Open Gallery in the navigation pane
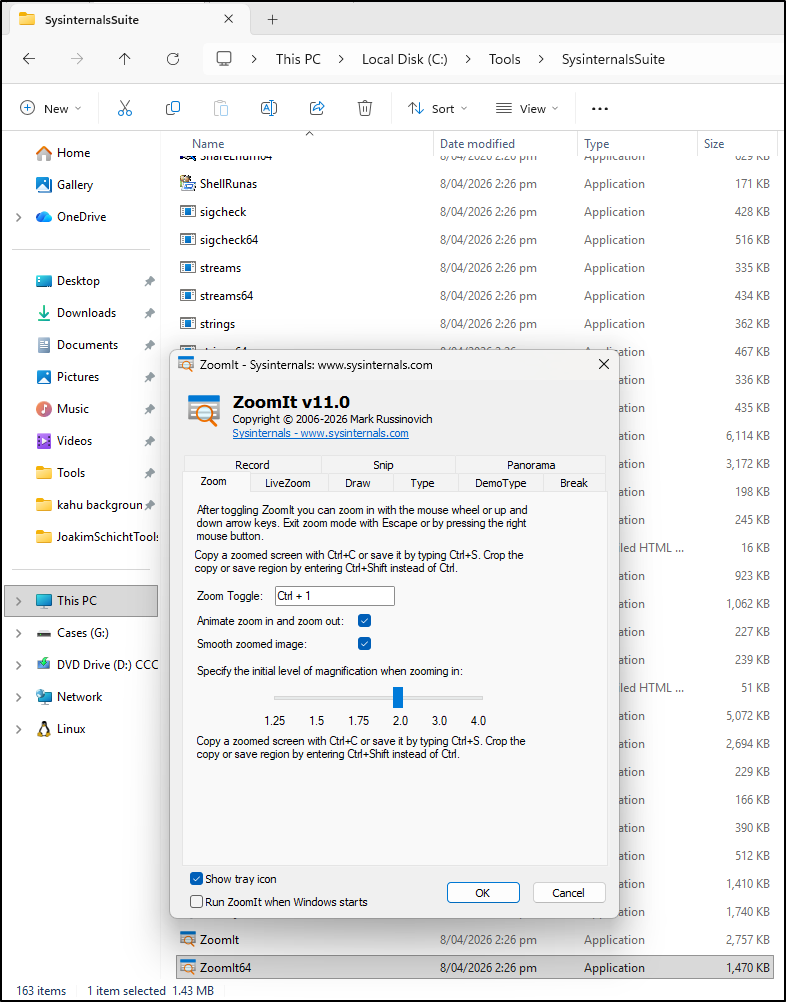The width and height of the screenshot is (786, 1002). [x=65, y=185]
